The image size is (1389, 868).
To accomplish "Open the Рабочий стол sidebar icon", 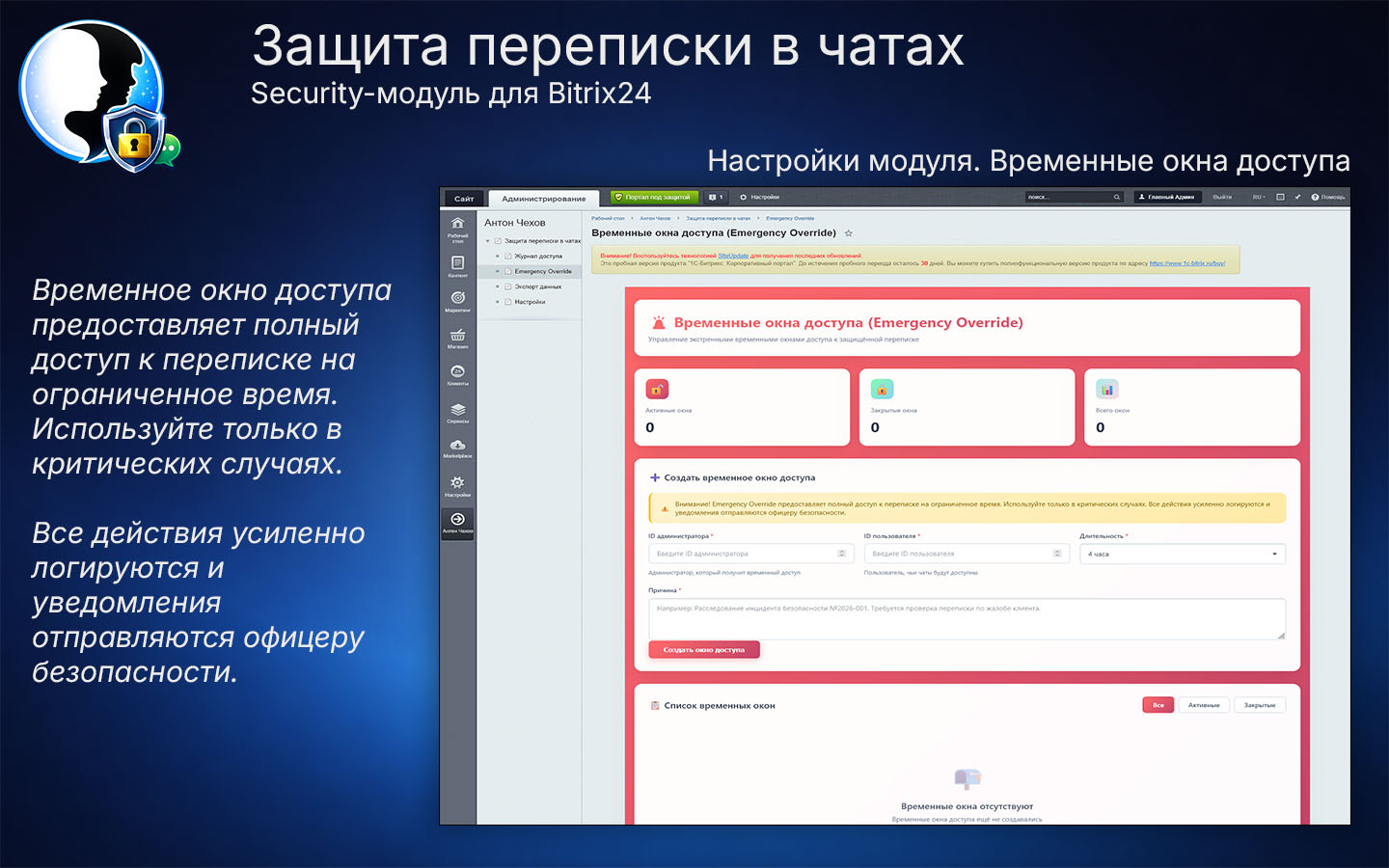I will coord(457,223).
